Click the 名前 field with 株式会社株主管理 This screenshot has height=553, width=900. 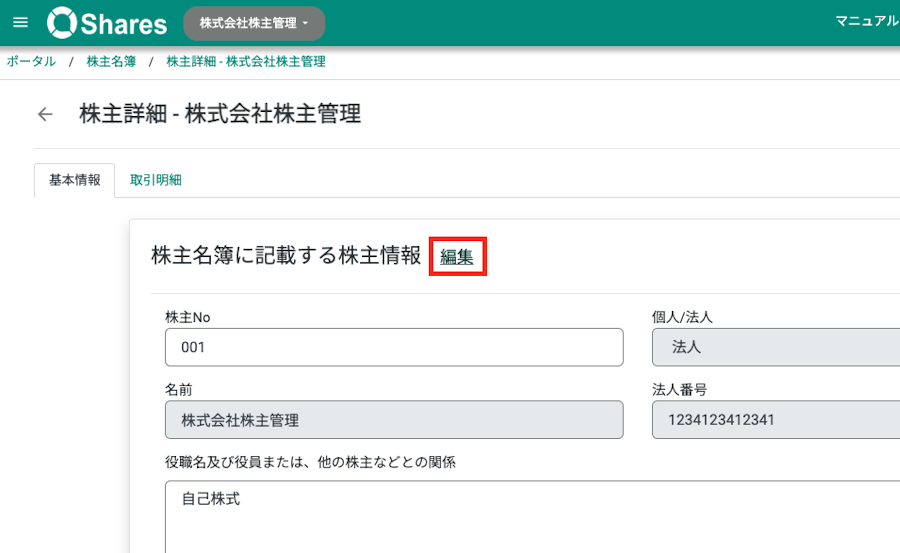click(x=394, y=420)
